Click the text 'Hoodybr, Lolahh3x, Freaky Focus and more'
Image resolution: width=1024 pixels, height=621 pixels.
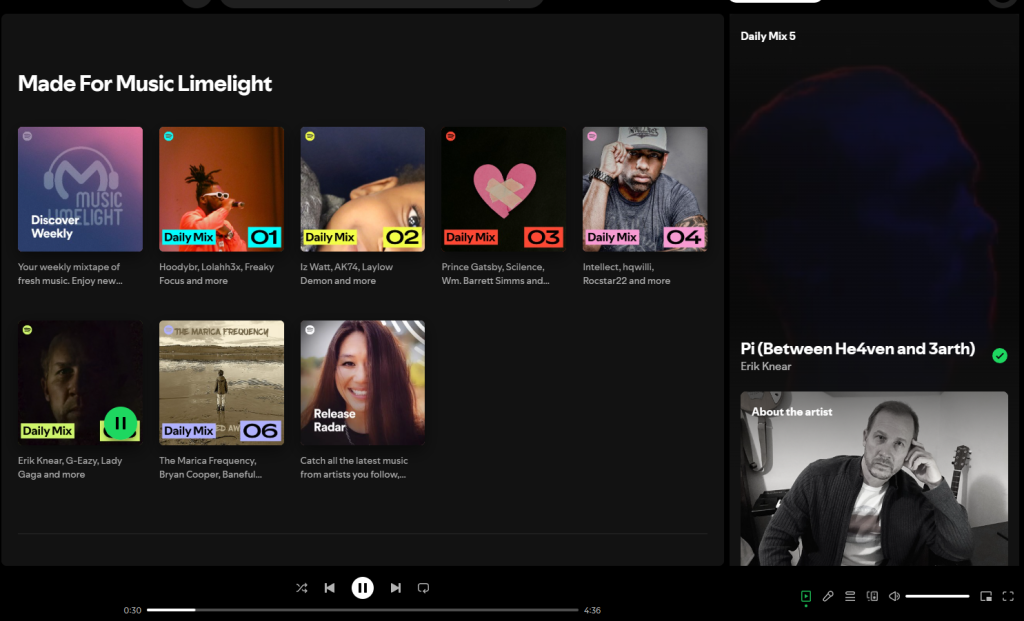coord(216,274)
